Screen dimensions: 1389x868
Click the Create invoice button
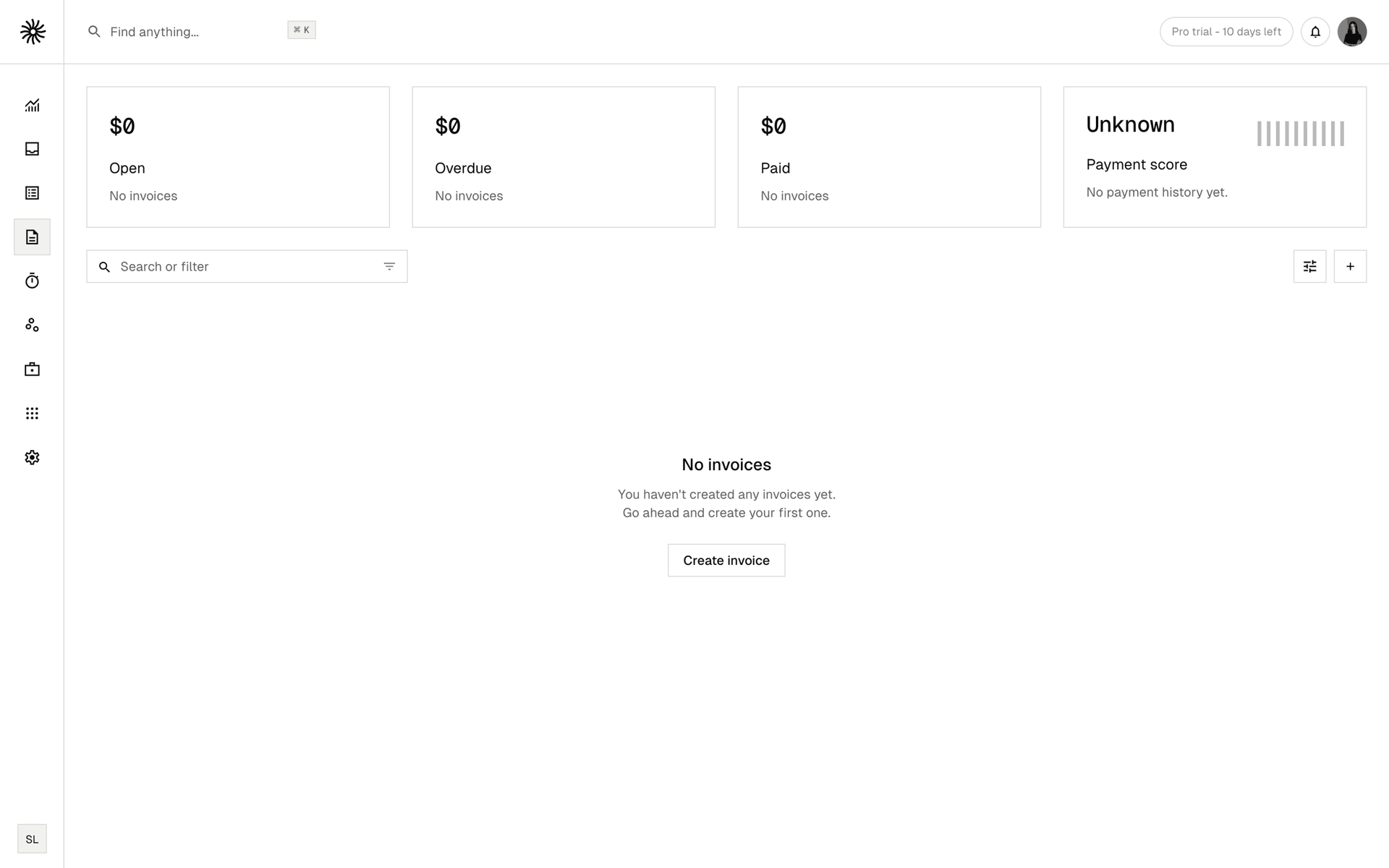pyautogui.click(x=726, y=561)
